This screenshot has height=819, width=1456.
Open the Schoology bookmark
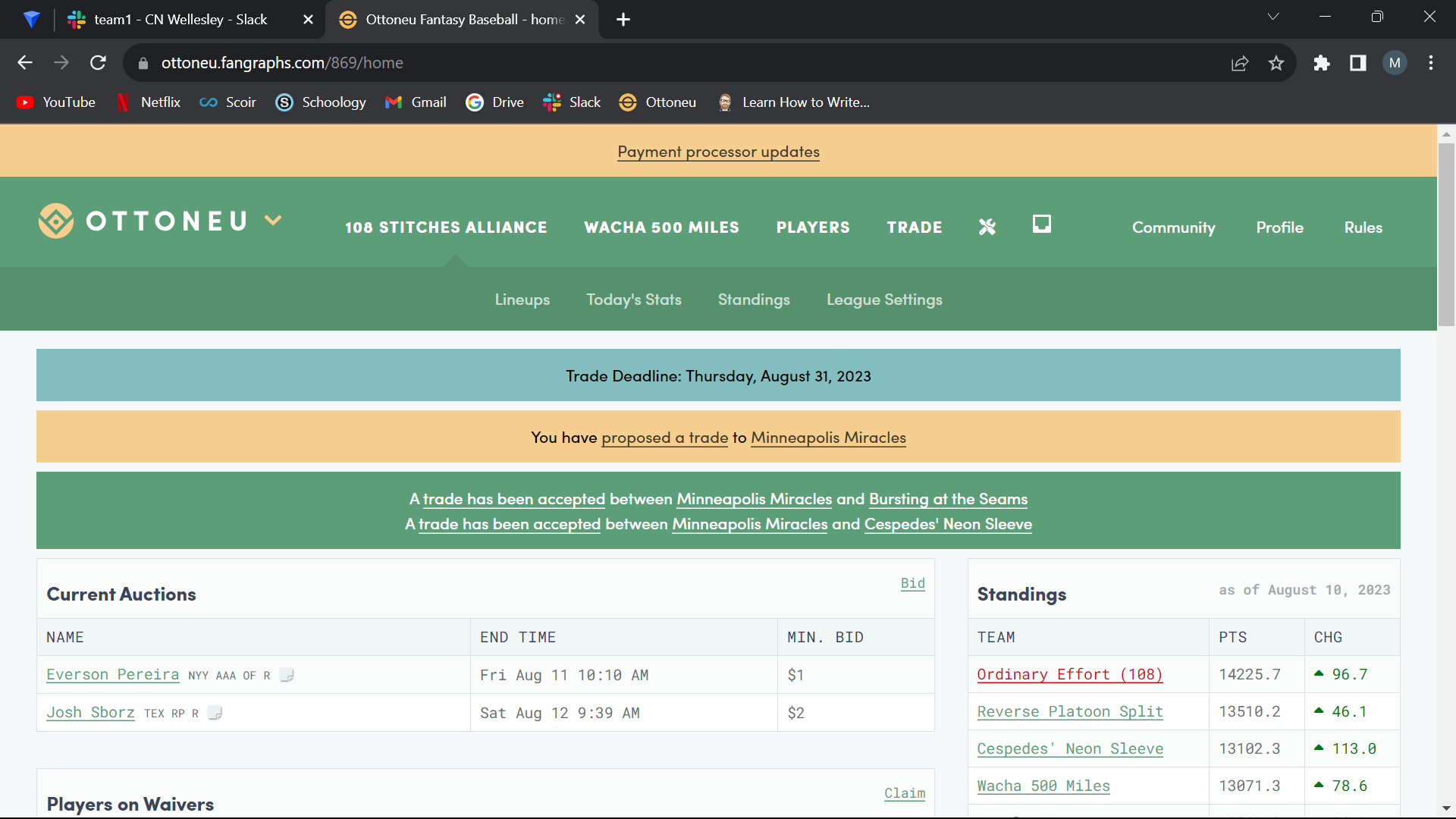tap(321, 102)
